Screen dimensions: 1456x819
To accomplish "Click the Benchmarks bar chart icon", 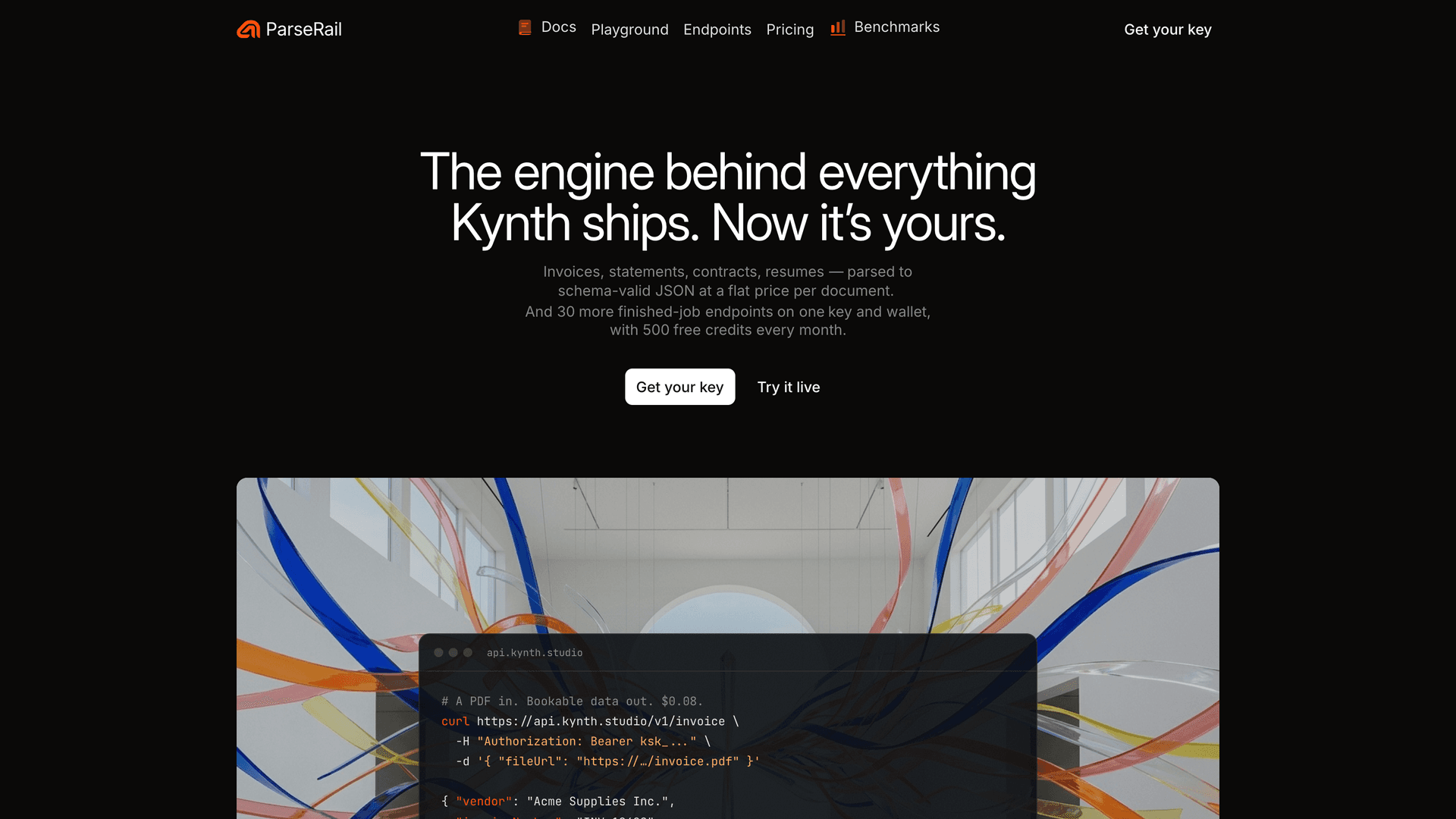I will pyautogui.click(x=838, y=27).
